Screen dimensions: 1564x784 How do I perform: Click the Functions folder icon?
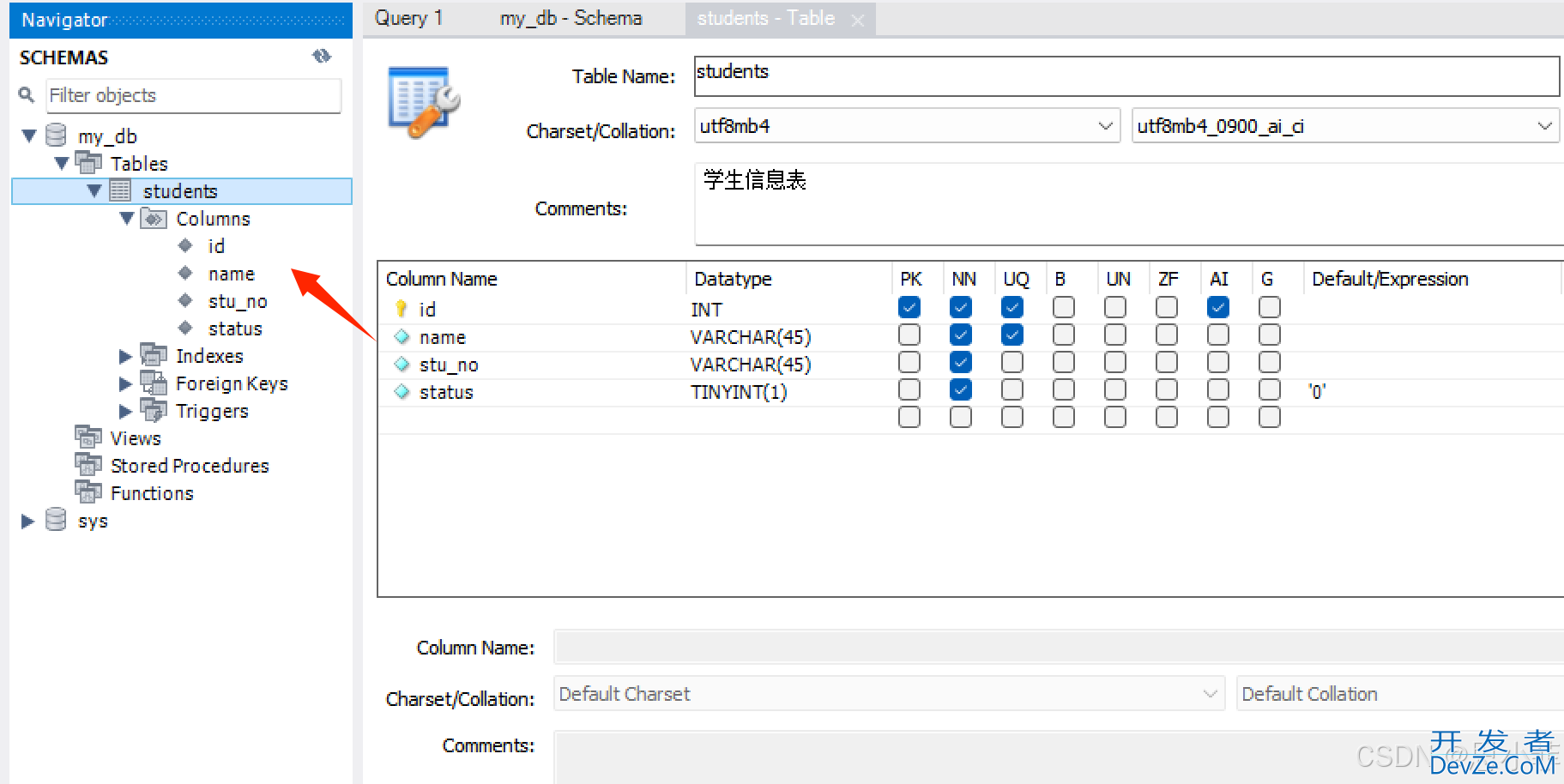coord(88,492)
